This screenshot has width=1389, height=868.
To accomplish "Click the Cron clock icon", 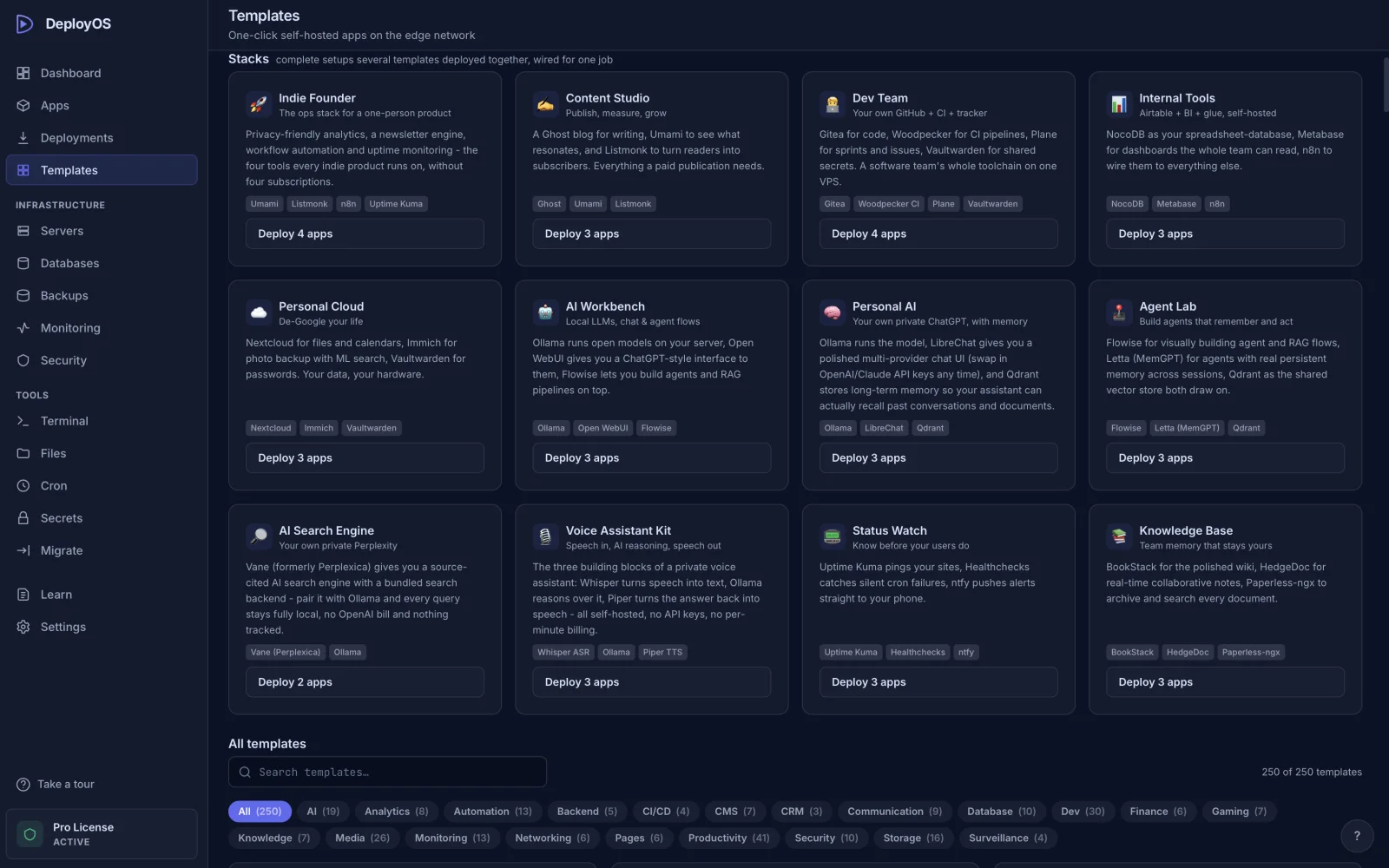I will (23, 485).
